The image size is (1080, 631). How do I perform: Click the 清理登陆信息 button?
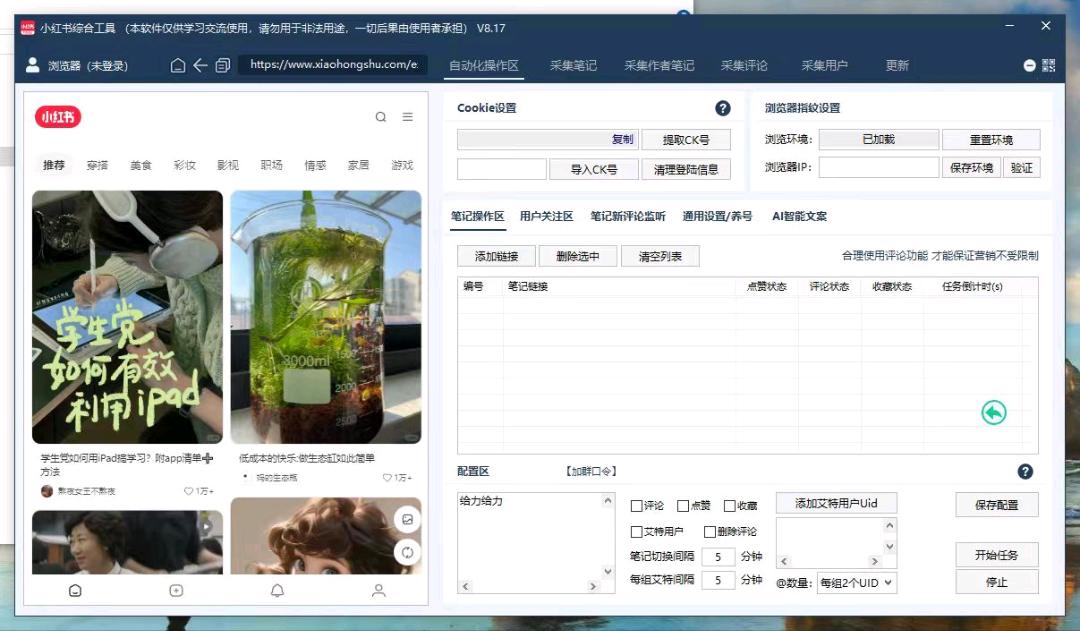click(686, 169)
